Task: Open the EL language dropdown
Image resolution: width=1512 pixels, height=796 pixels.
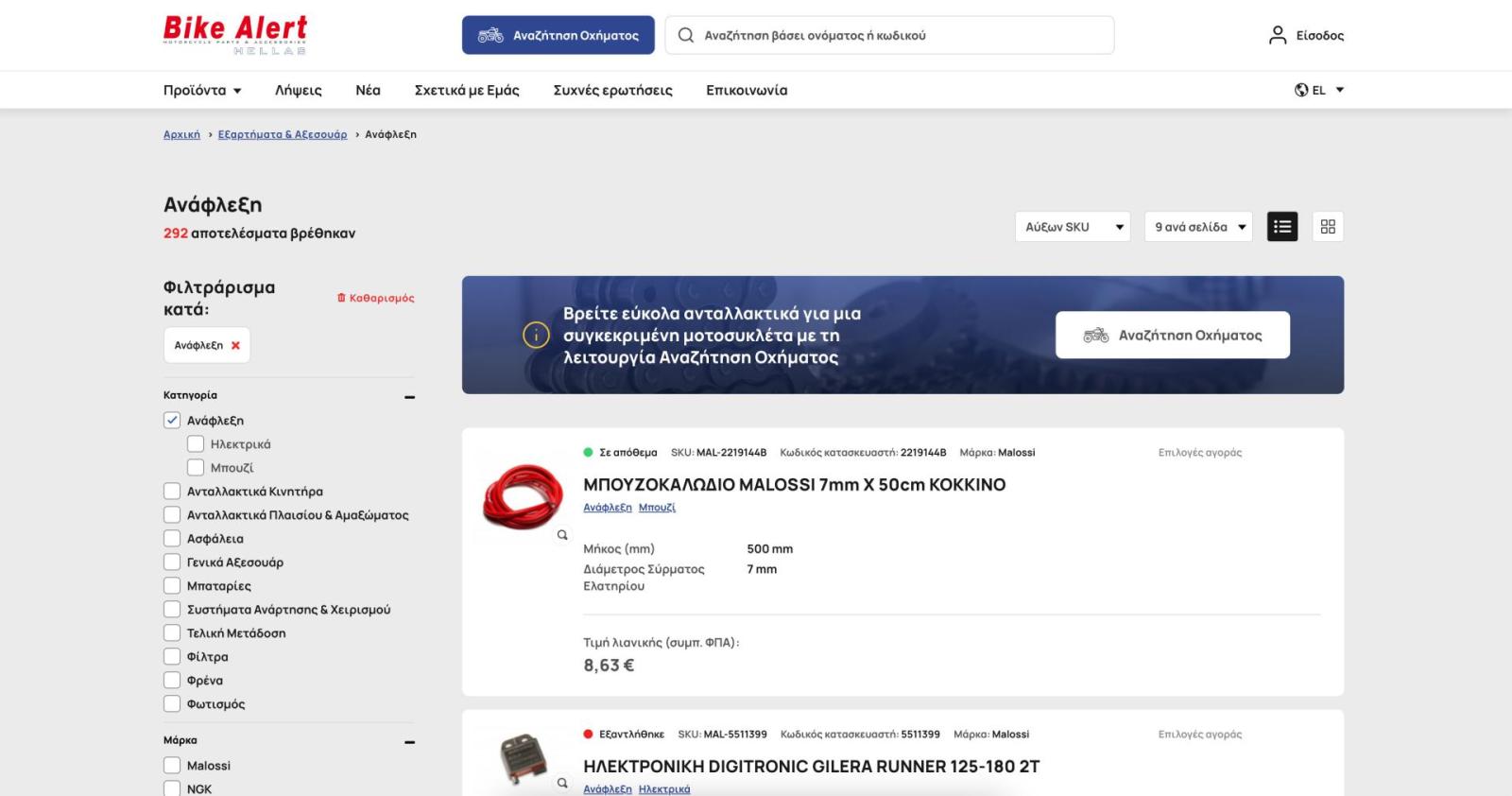Action: pos(1319,90)
